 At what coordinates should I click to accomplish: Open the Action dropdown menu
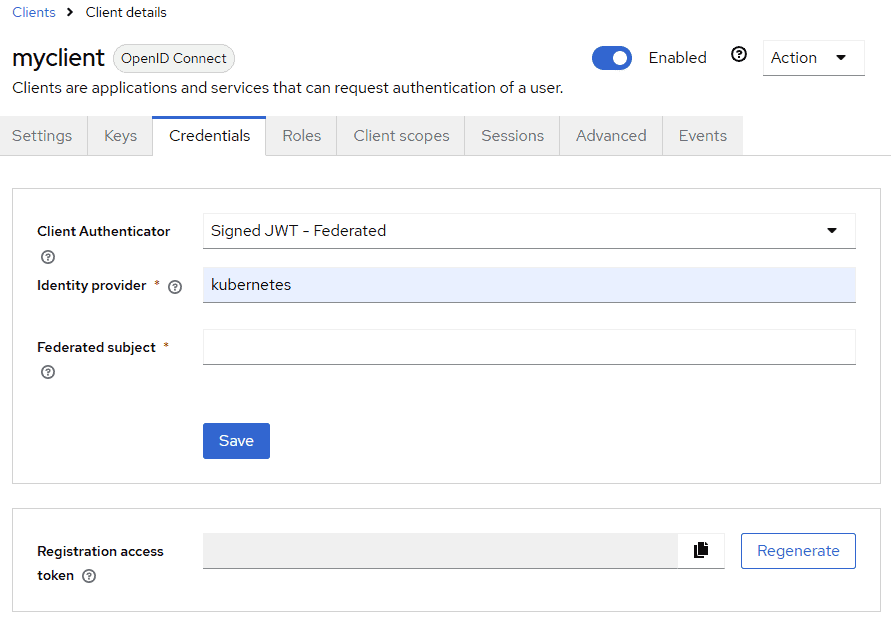pyautogui.click(x=812, y=58)
